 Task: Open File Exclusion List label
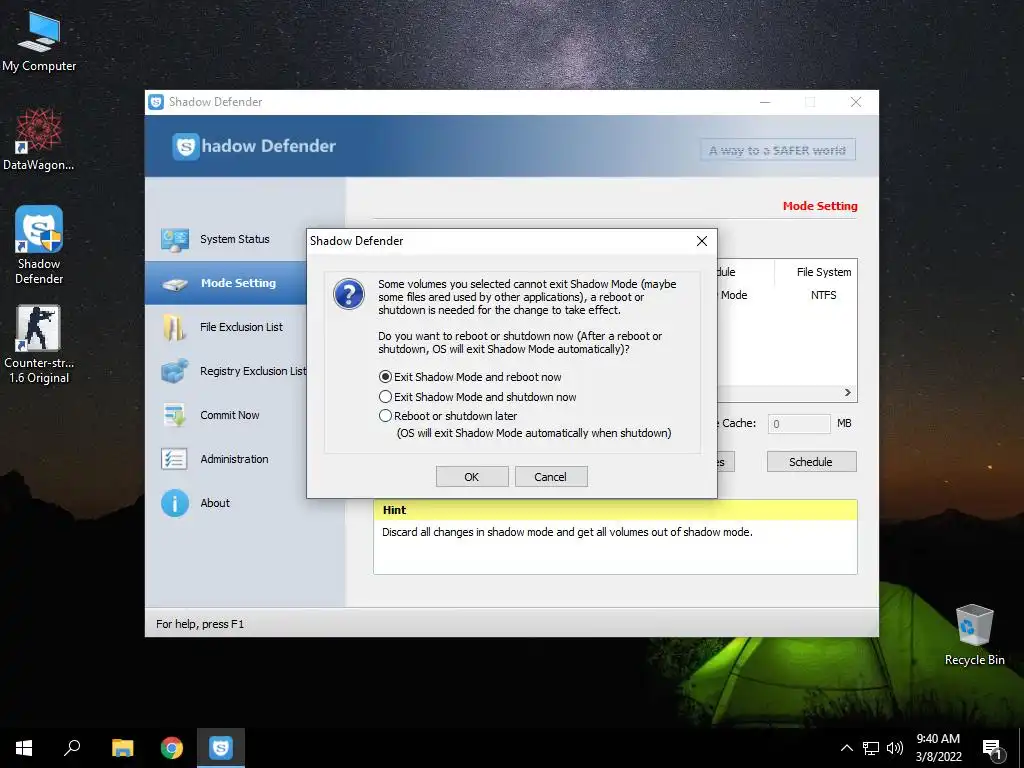pos(242,327)
